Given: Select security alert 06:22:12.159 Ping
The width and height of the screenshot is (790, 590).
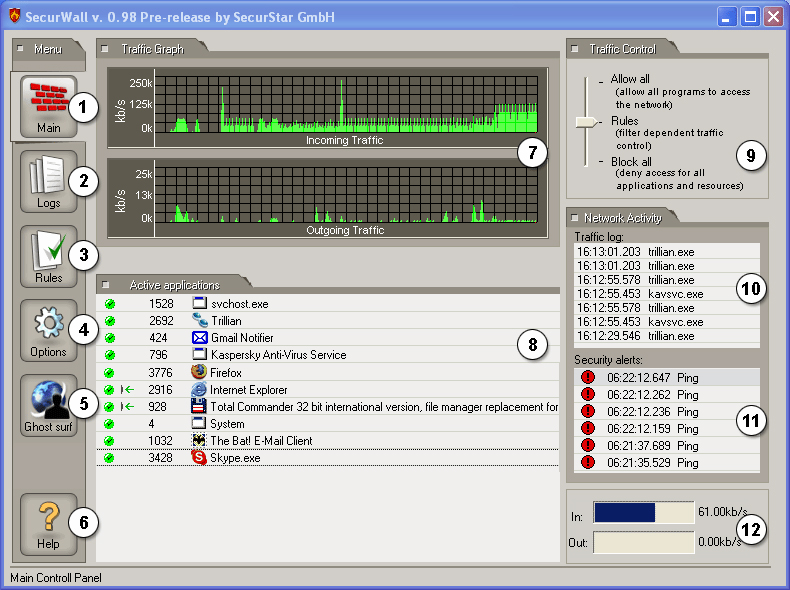Looking at the screenshot, I should pos(667,429).
